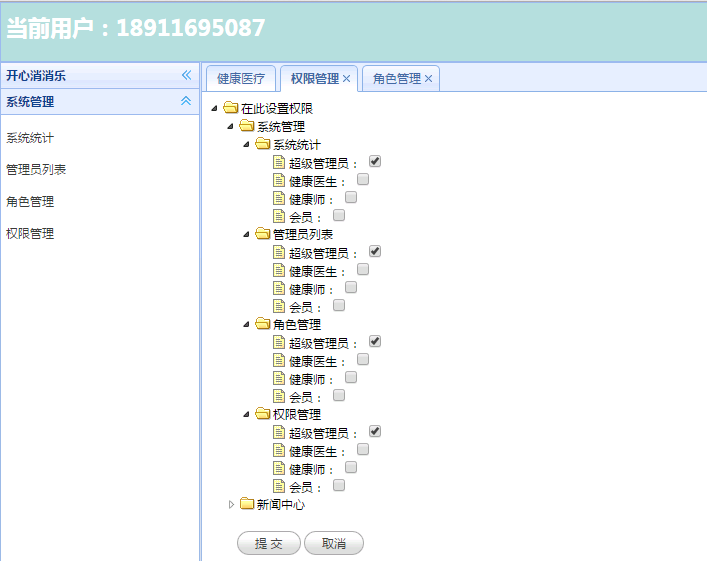Click file icon of 健康医生 under 权限管理 folder
Viewport: 707px width, 561px height.
(279, 450)
